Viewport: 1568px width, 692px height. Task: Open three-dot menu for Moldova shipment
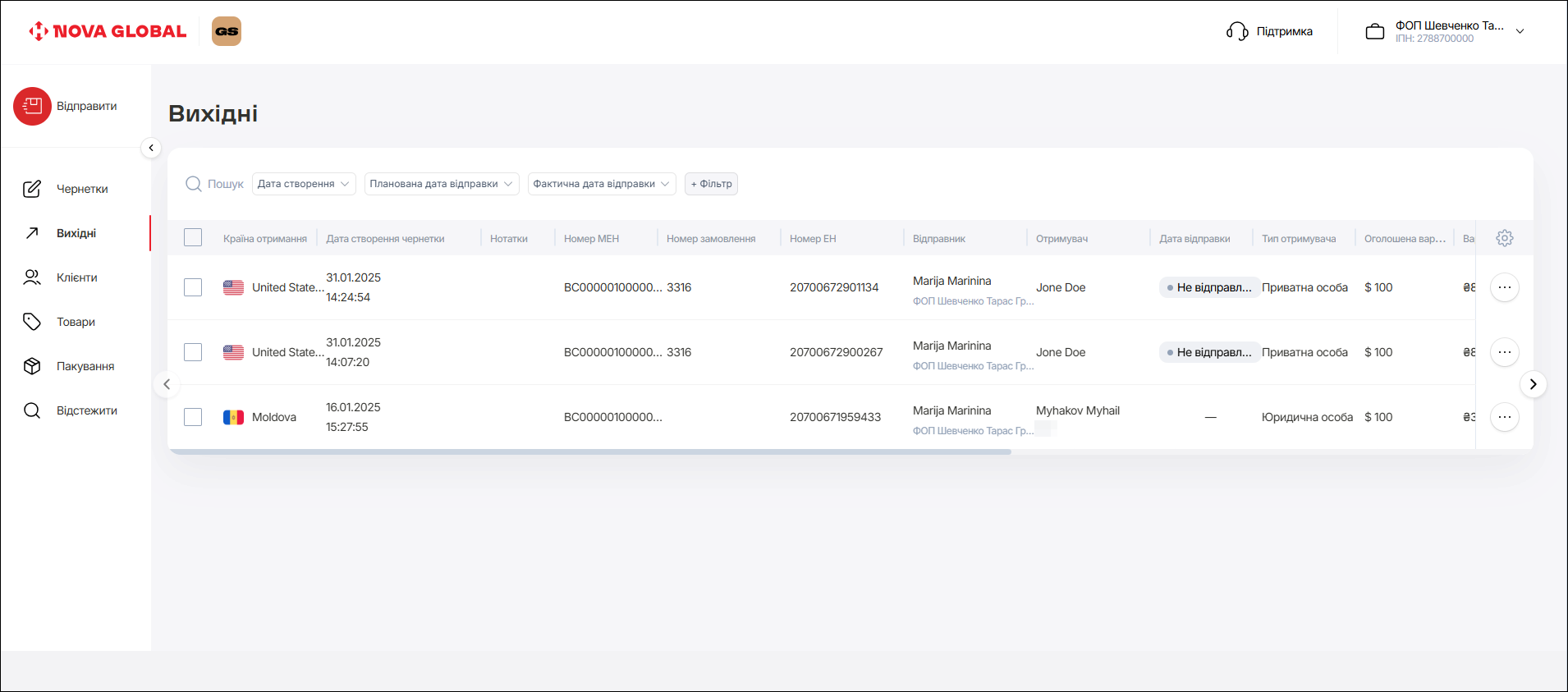1504,417
